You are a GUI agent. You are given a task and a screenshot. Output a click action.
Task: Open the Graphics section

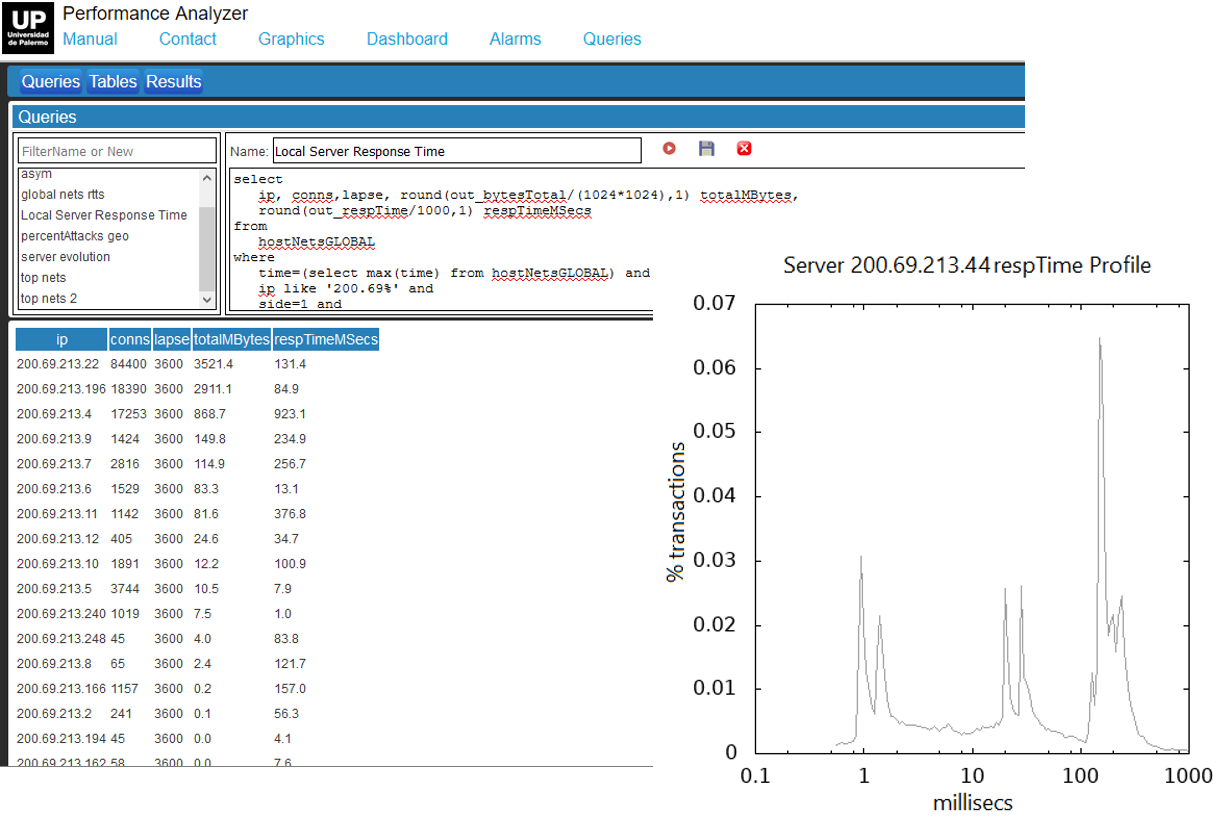coord(291,39)
